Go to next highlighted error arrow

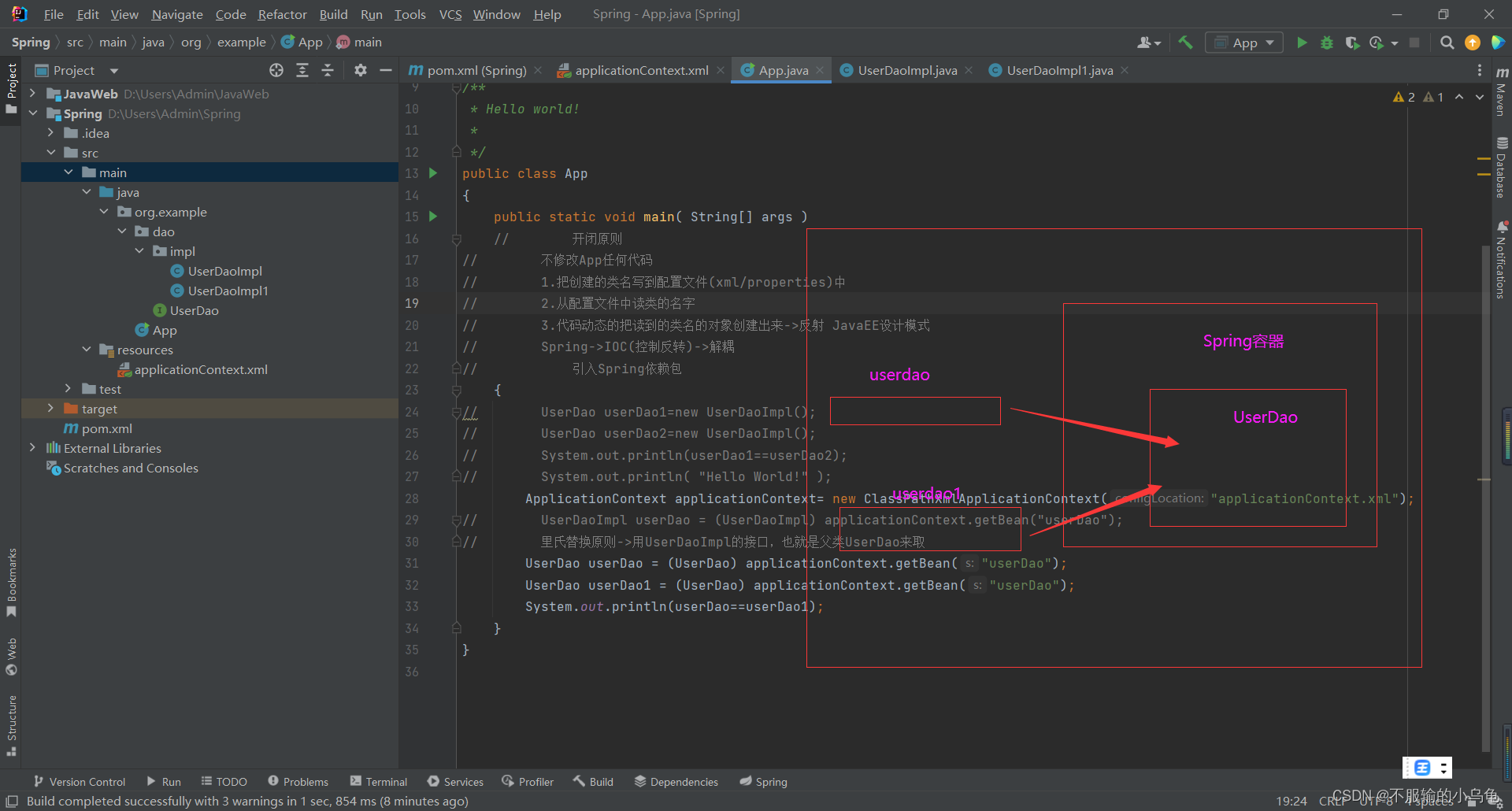point(1480,97)
